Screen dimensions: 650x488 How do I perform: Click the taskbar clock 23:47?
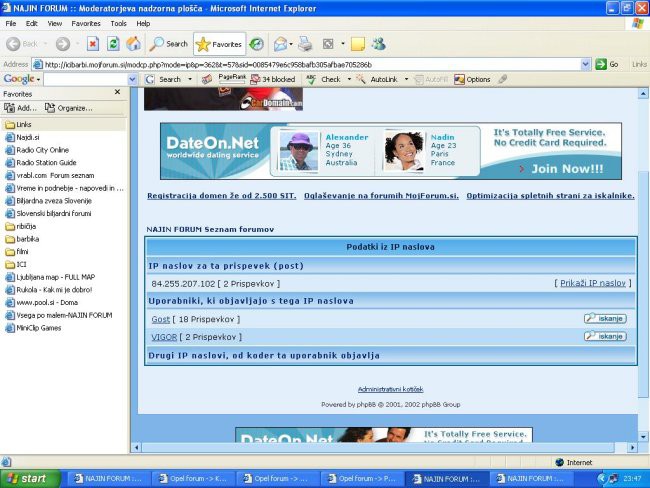[632, 478]
